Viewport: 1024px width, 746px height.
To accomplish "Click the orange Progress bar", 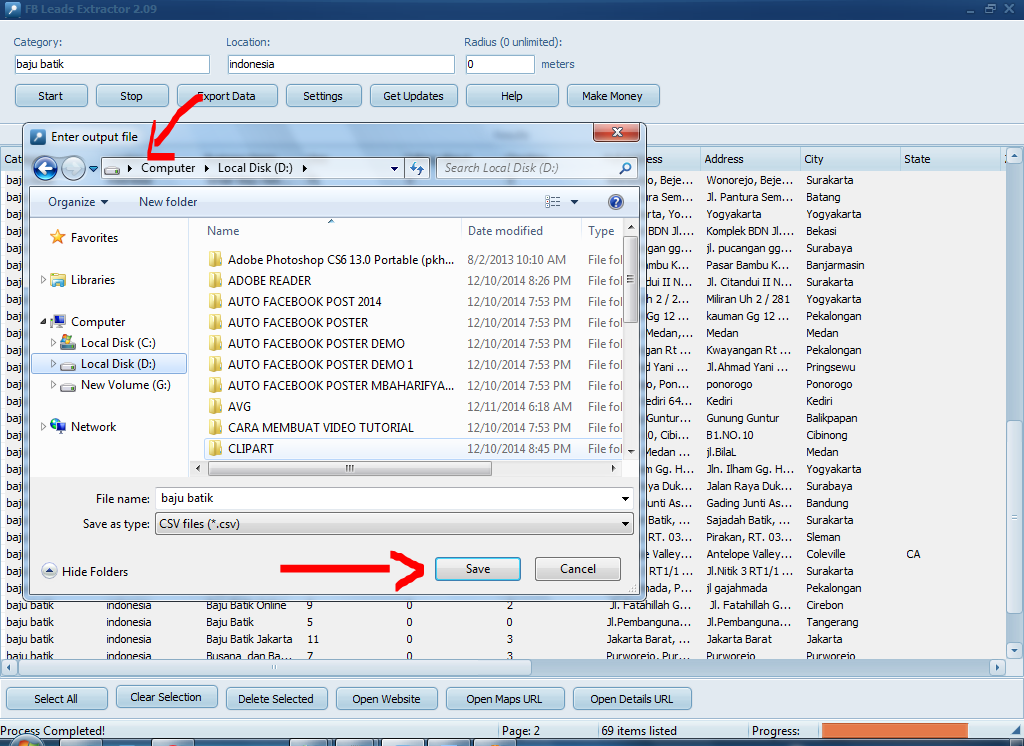I will tap(895, 731).
